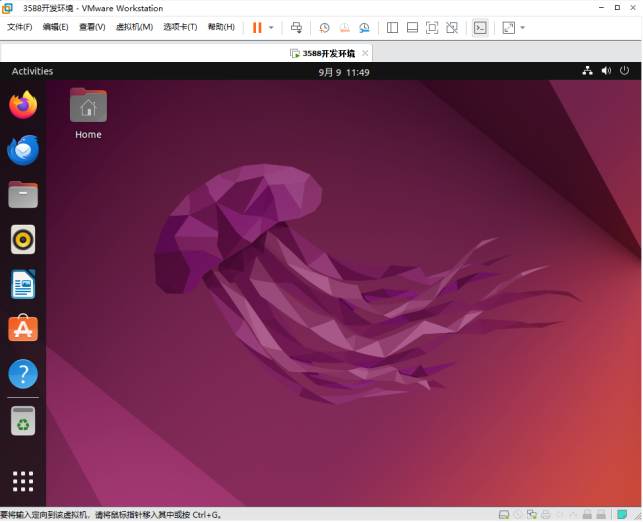Image resolution: width=643 pixels, height=522 pixels.
Task: Open the Trash in the dock
Action: pos(23,420)
